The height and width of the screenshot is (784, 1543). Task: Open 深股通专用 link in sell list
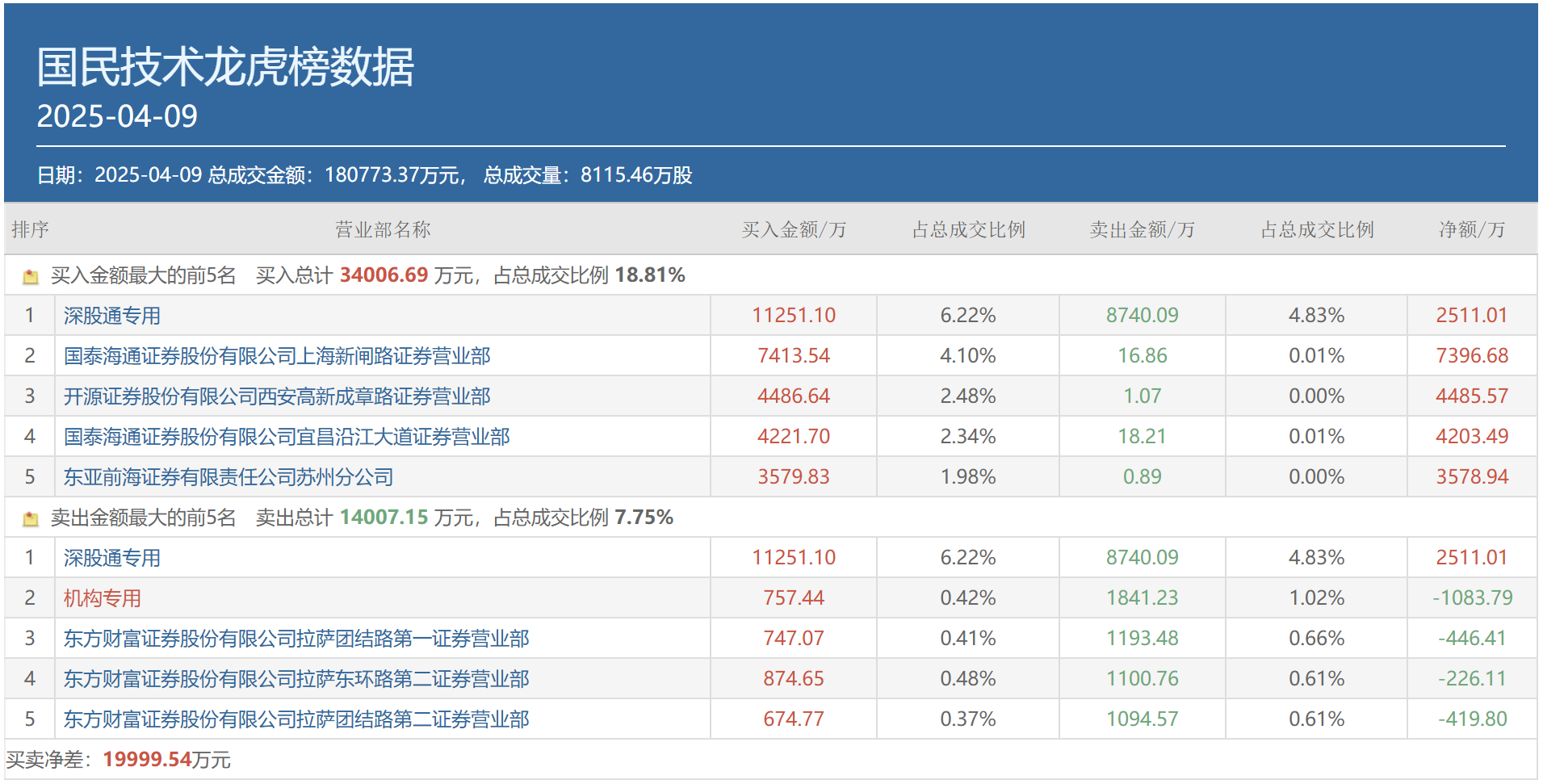(x=112, y=558)
